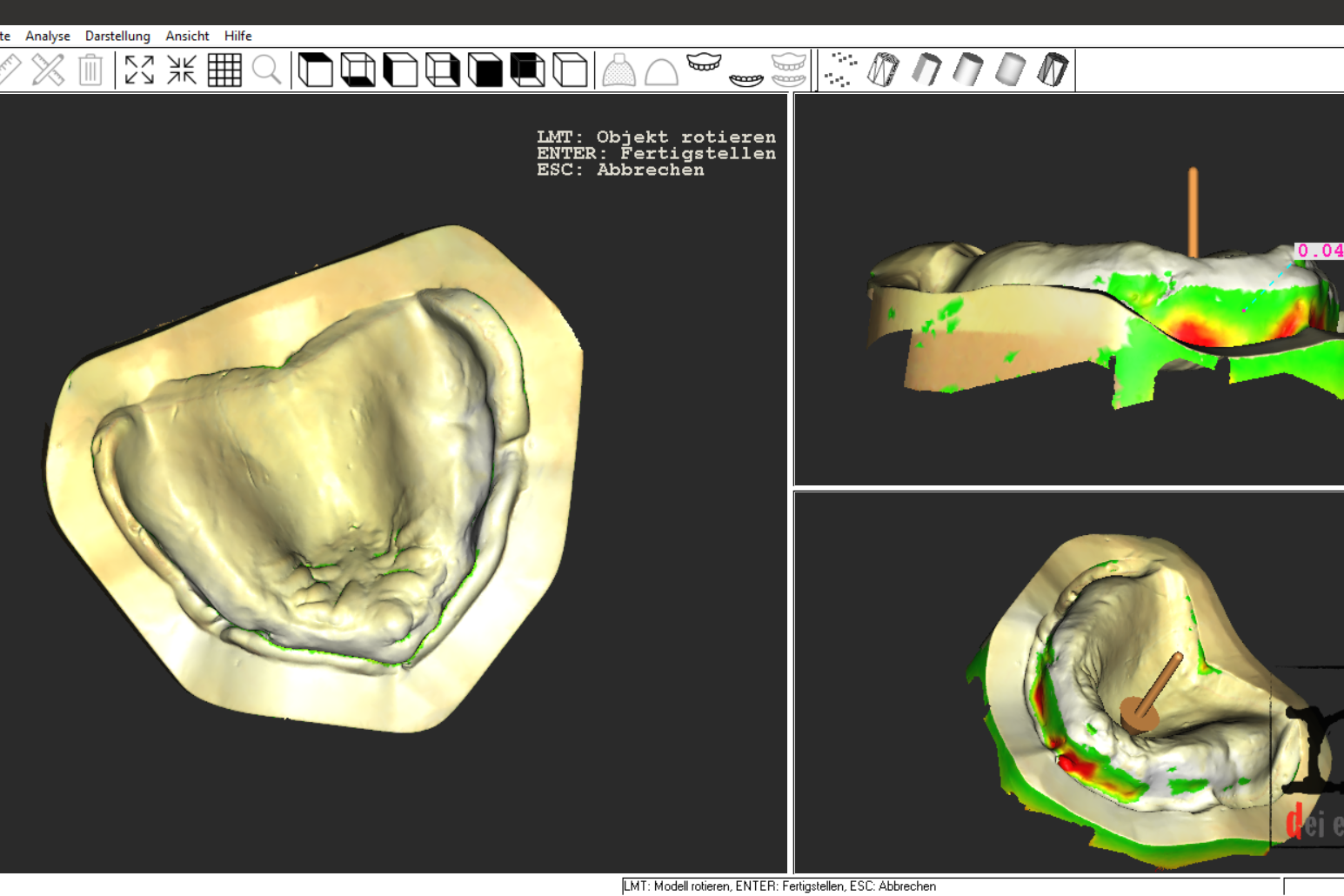Toggle the grid display icon

(224, 70)
